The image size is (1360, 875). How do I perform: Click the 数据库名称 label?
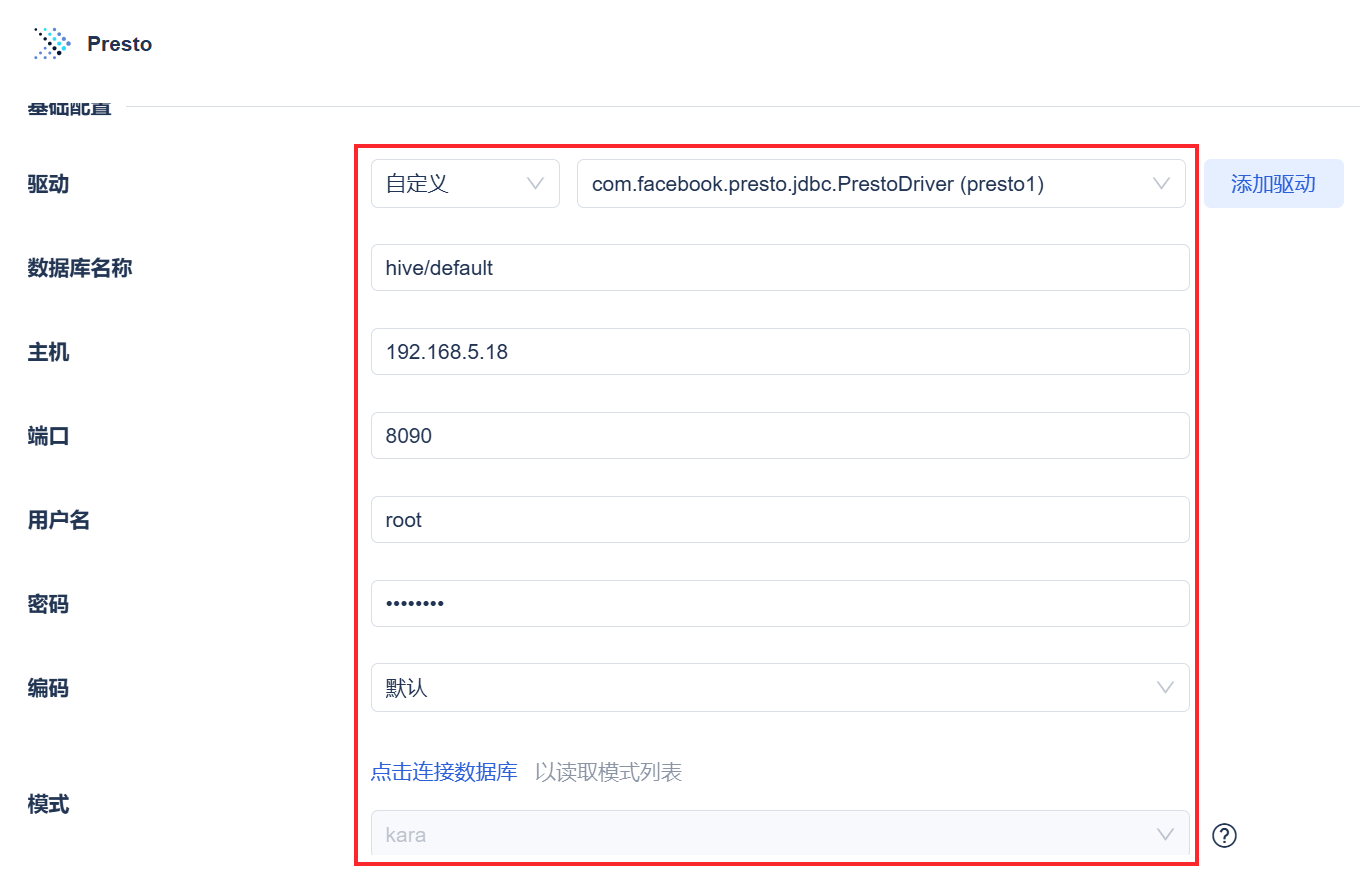[x=80, y=268]
